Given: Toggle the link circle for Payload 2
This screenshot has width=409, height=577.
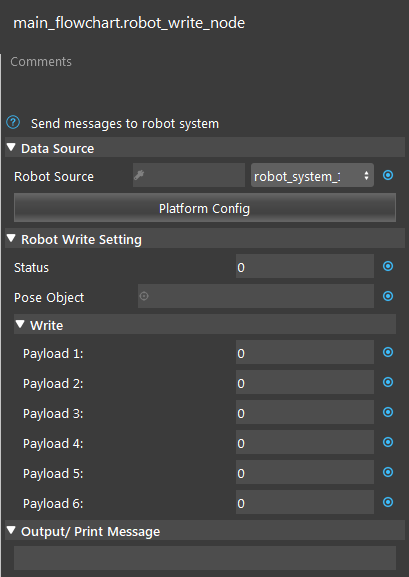Looking at the screenshot, I should 388,382.
